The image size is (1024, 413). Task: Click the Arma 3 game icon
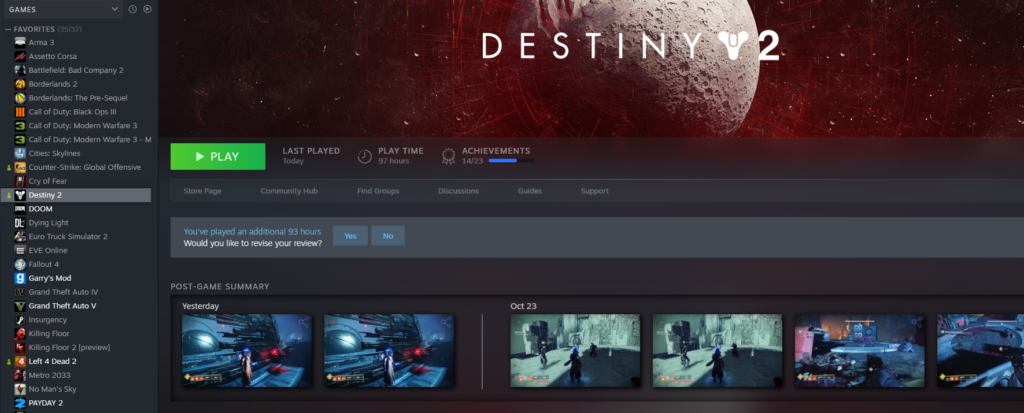[x=20, y=43]
